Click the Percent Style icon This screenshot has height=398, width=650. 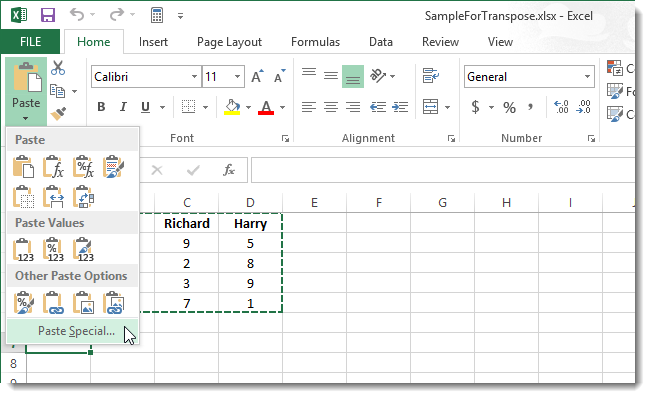tap(509, 107)
